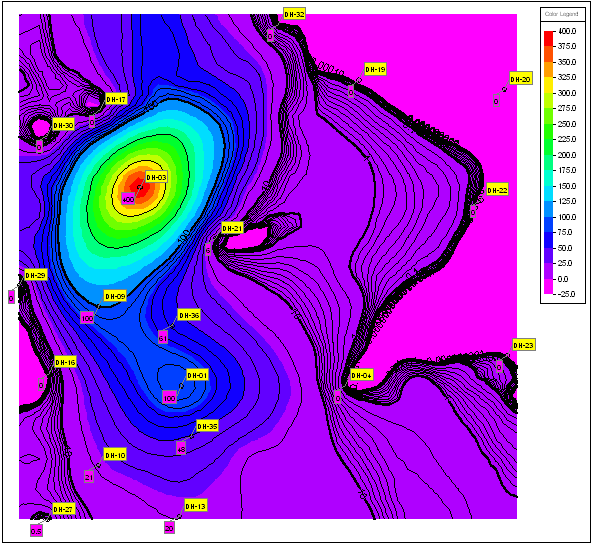Select the DH-20 drill hole label

[521, 79]
